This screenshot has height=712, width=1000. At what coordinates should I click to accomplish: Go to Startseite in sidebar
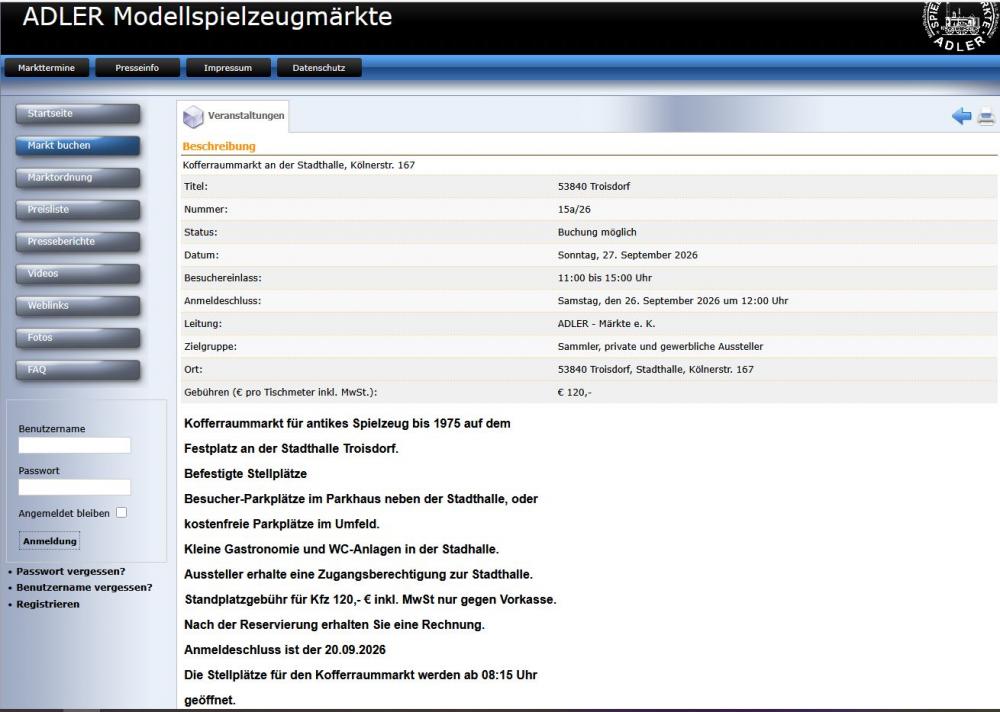pos(78,114)
